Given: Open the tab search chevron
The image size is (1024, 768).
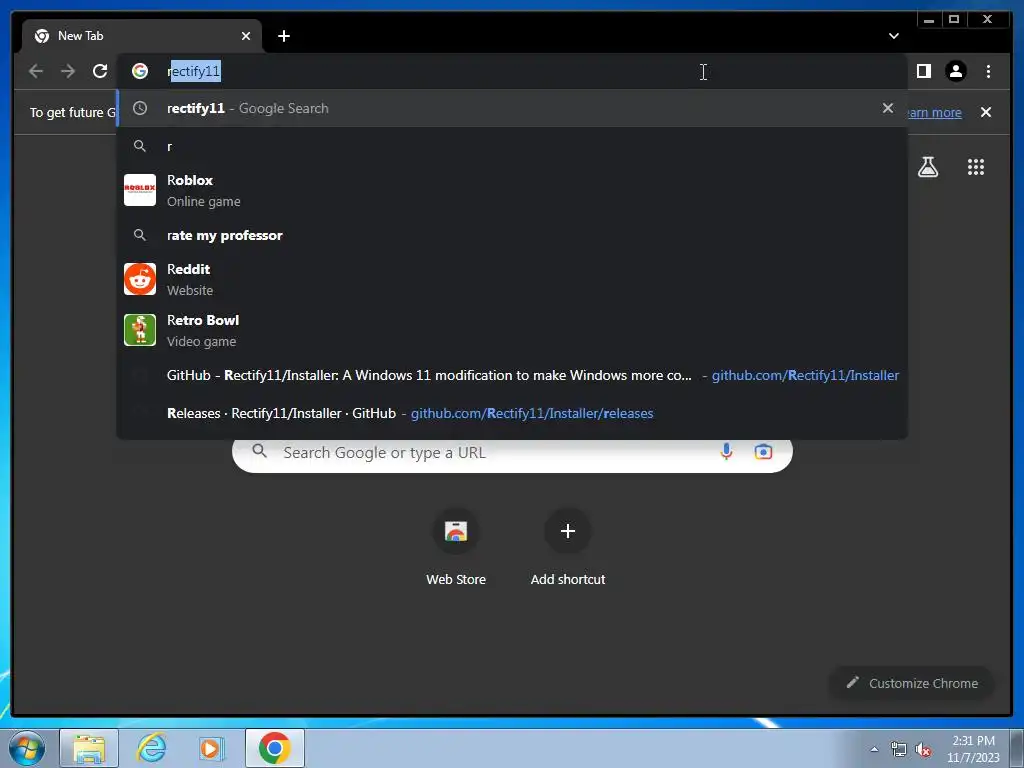Looking at the screenshot, I should [893, 36].
